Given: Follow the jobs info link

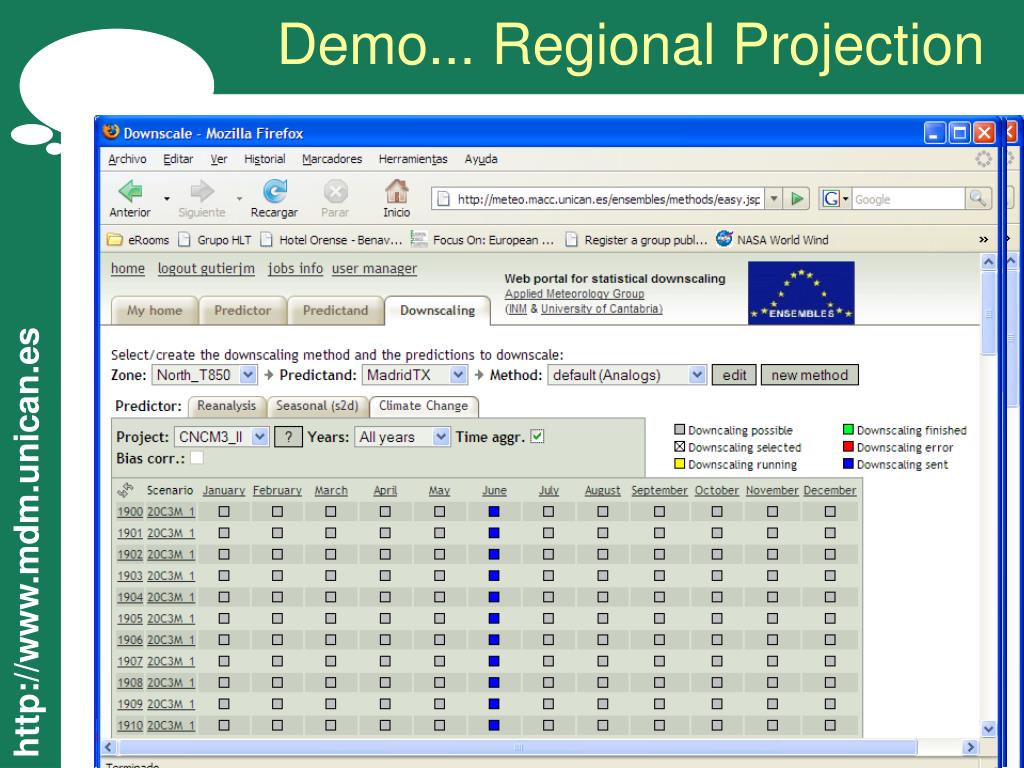Looking at the screenshot, I should pos(295,268).
